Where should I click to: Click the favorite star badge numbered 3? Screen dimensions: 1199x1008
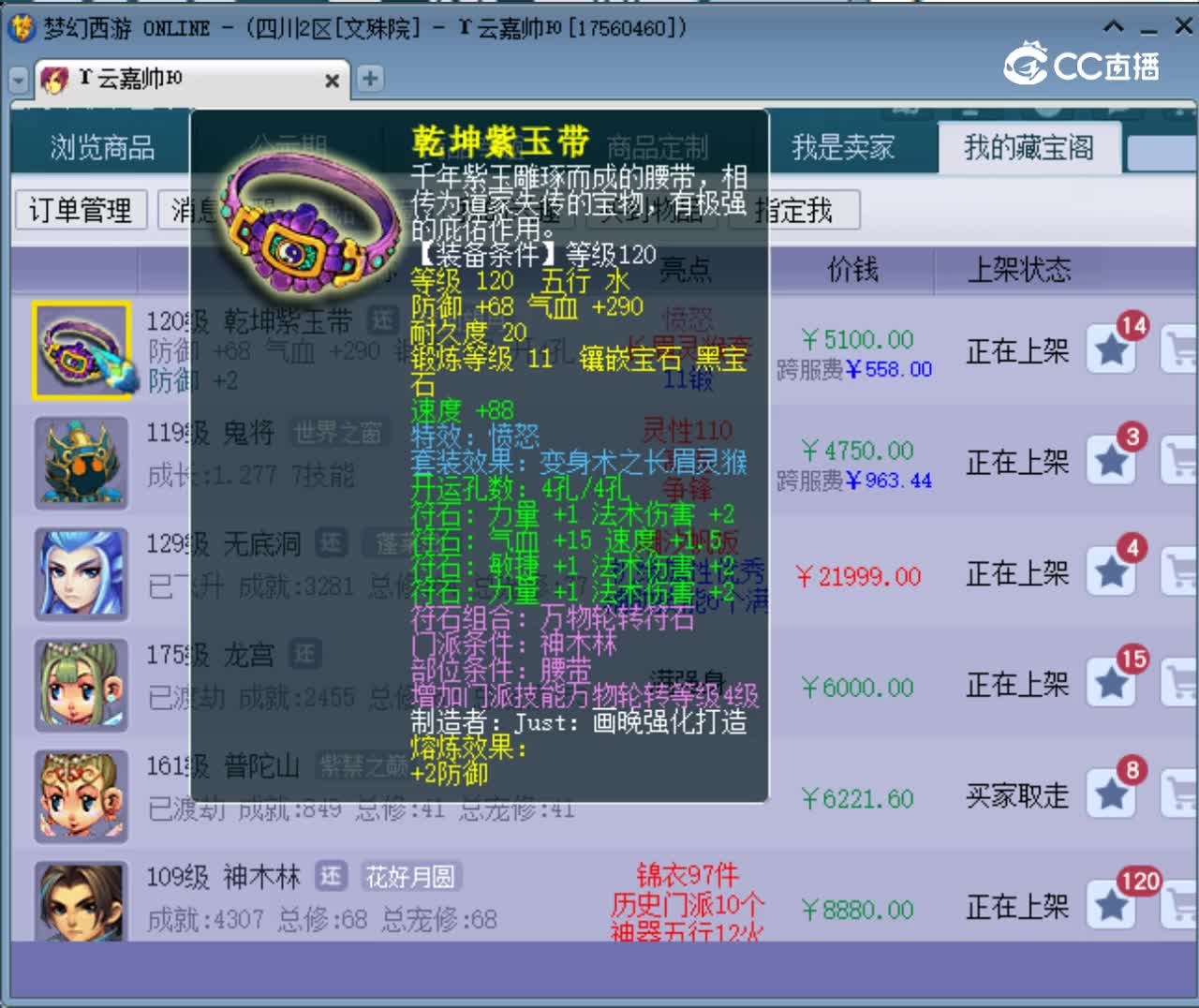click(x=1112, y=460)
